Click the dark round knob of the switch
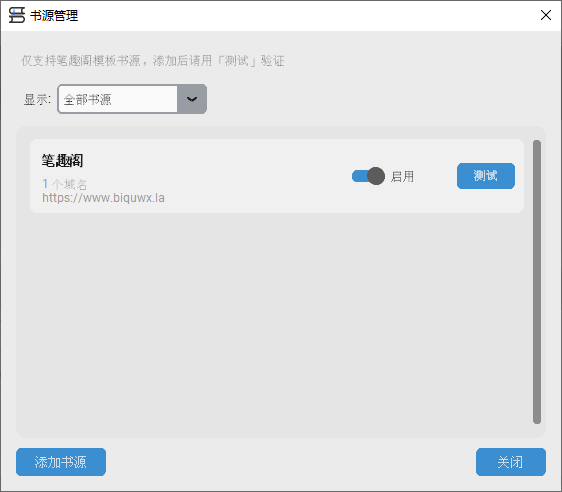This screenshot has height=492, width=562. (376, 176)
